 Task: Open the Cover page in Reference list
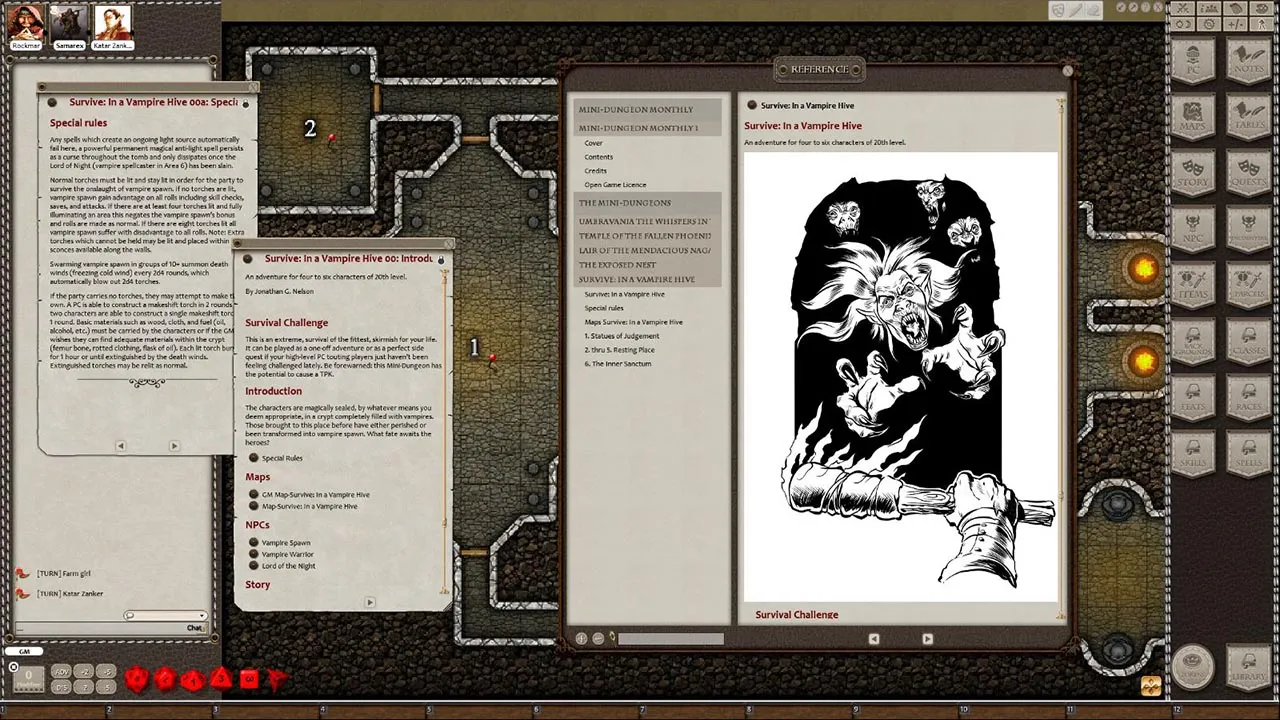(x=594, y=143)
